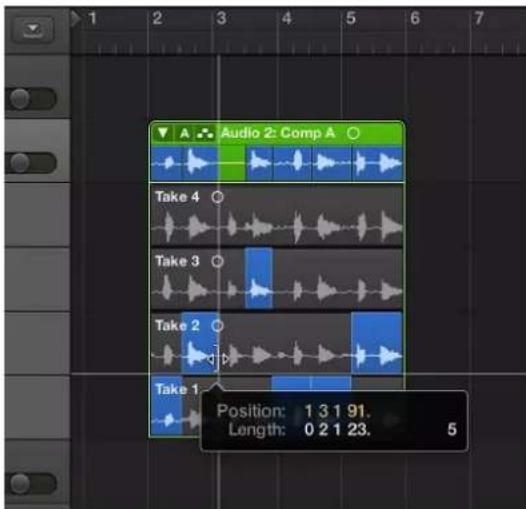Toggle the switch on the bottom track

tap(31, 483)
